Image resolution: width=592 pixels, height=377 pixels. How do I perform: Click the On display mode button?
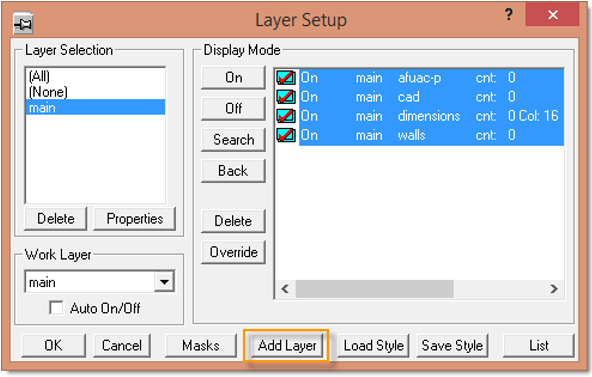tap(233, 78)
